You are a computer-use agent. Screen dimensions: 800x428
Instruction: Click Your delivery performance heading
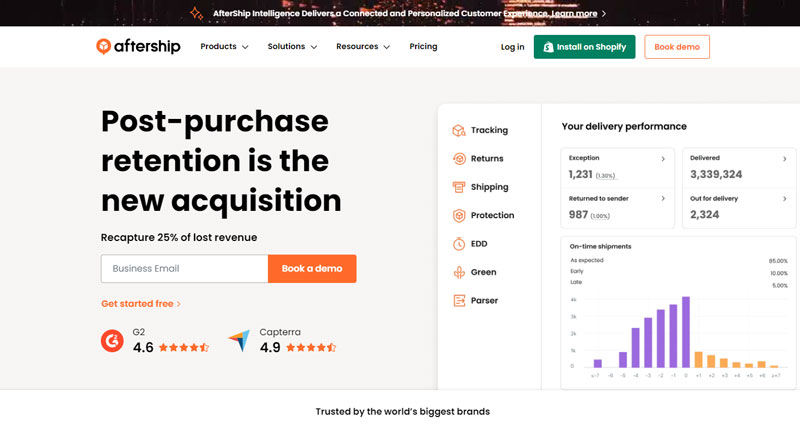[x=624, y=127]
